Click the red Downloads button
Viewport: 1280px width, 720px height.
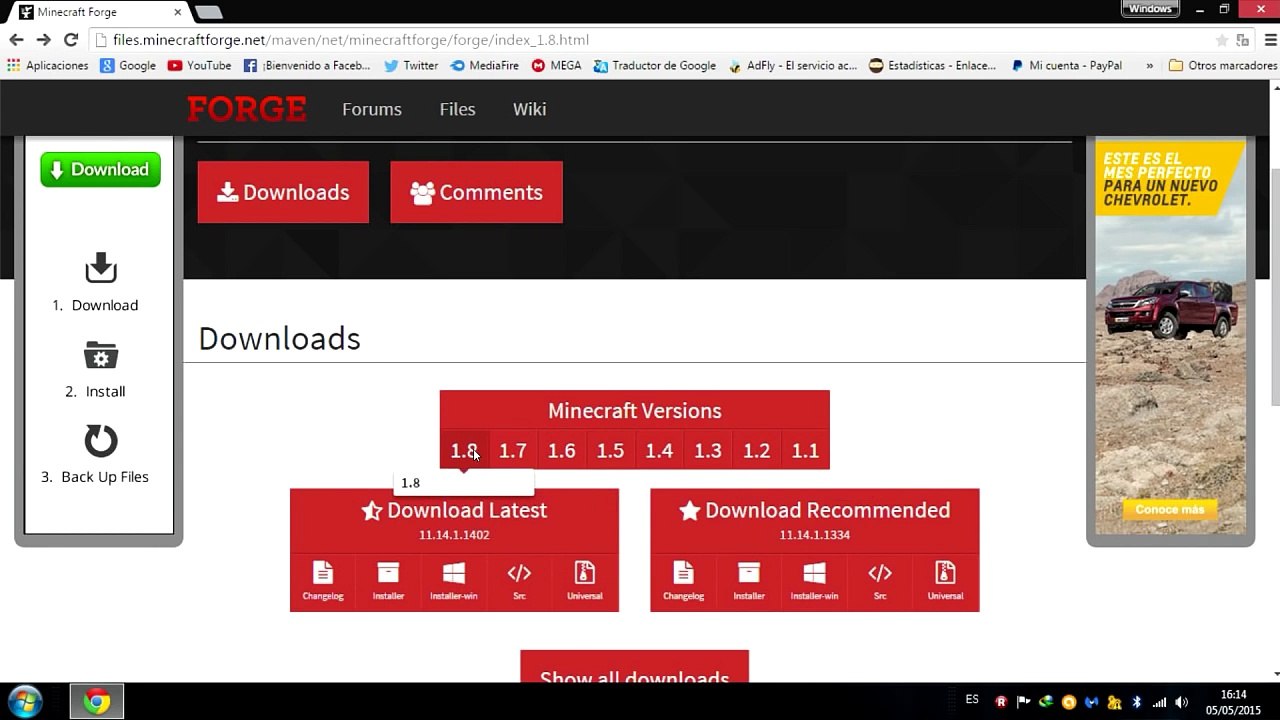[x=283, y=192]
